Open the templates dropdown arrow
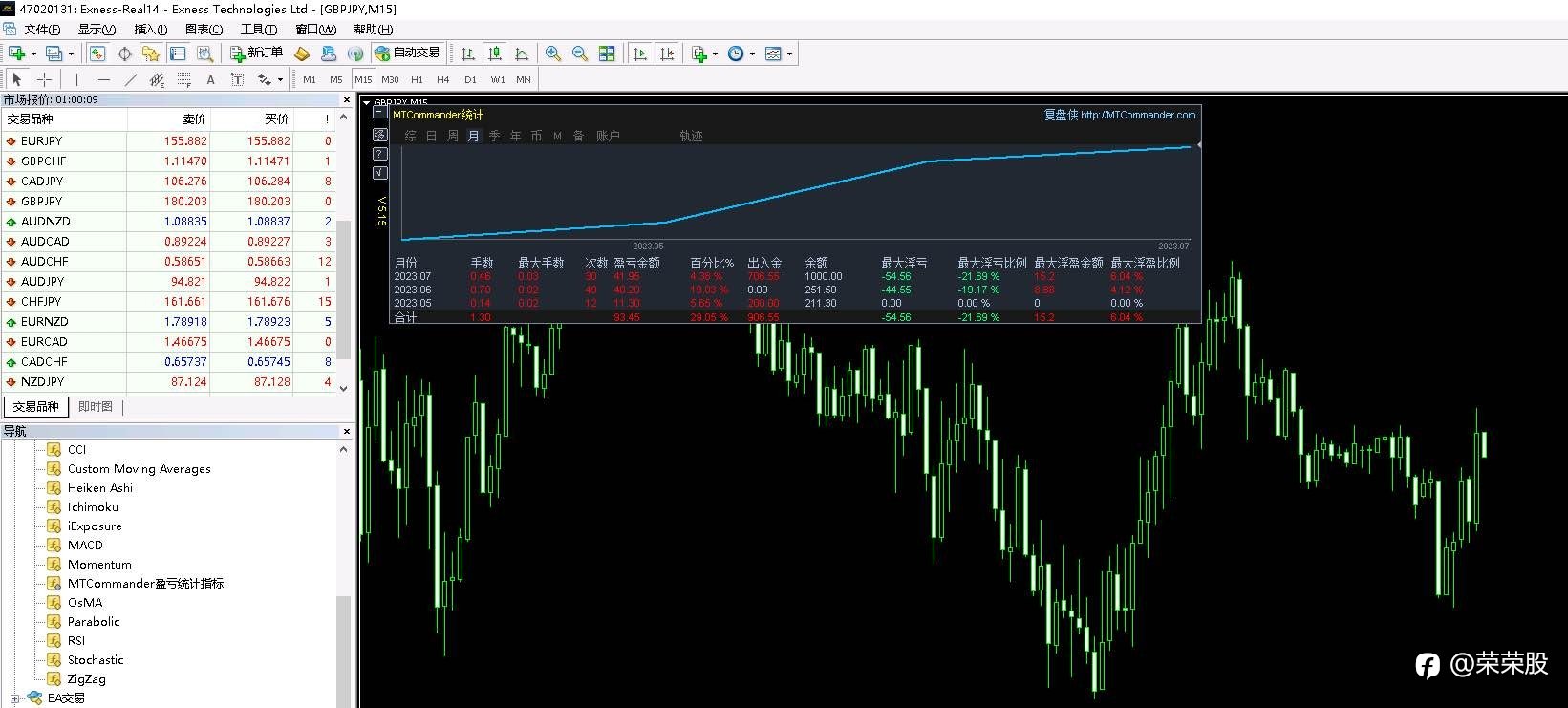The height and width of the screenshot is (708, 1568). pyautogui.click(x=789, y=54)
